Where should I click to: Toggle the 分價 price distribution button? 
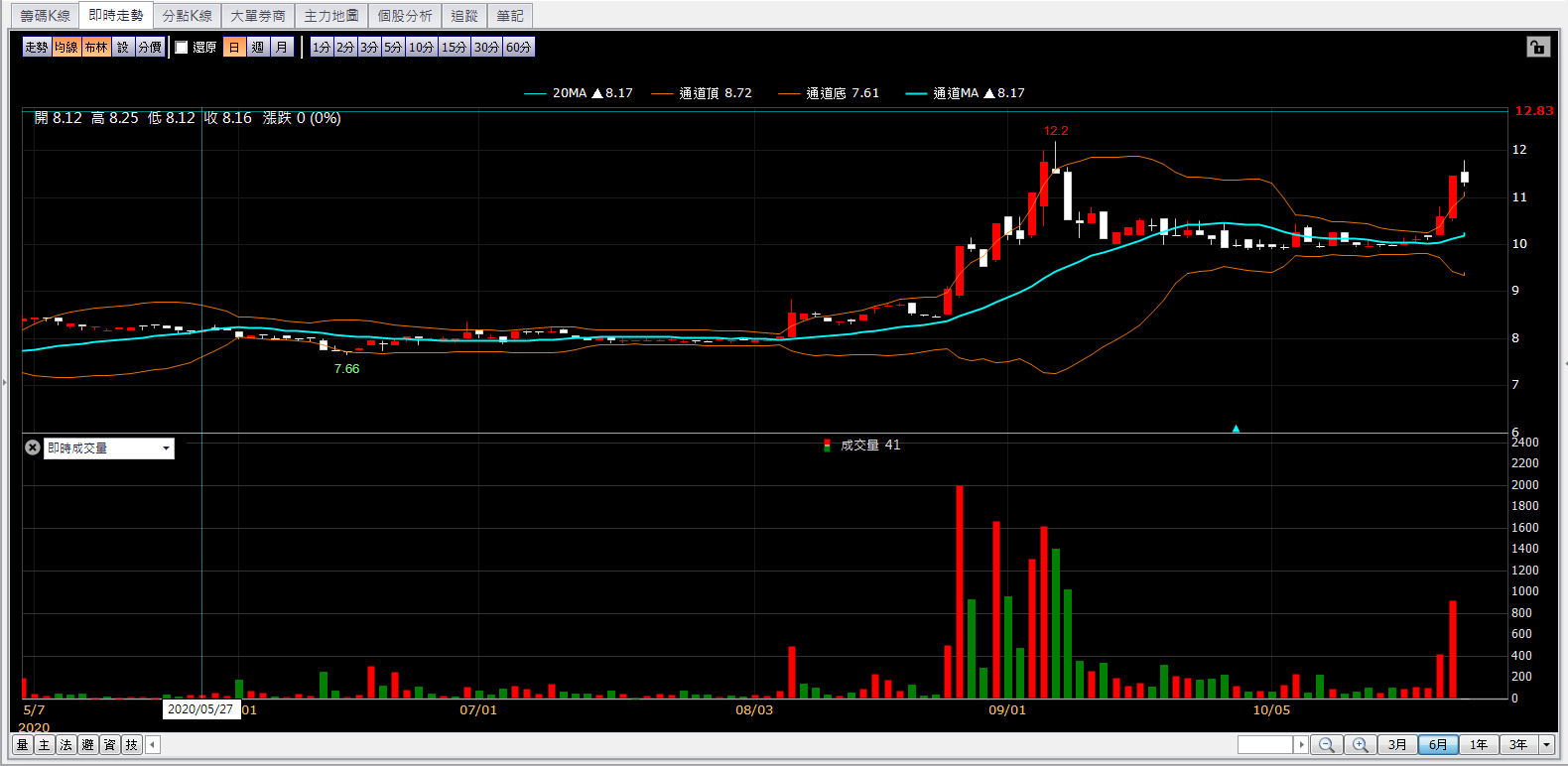pos(150,47)
